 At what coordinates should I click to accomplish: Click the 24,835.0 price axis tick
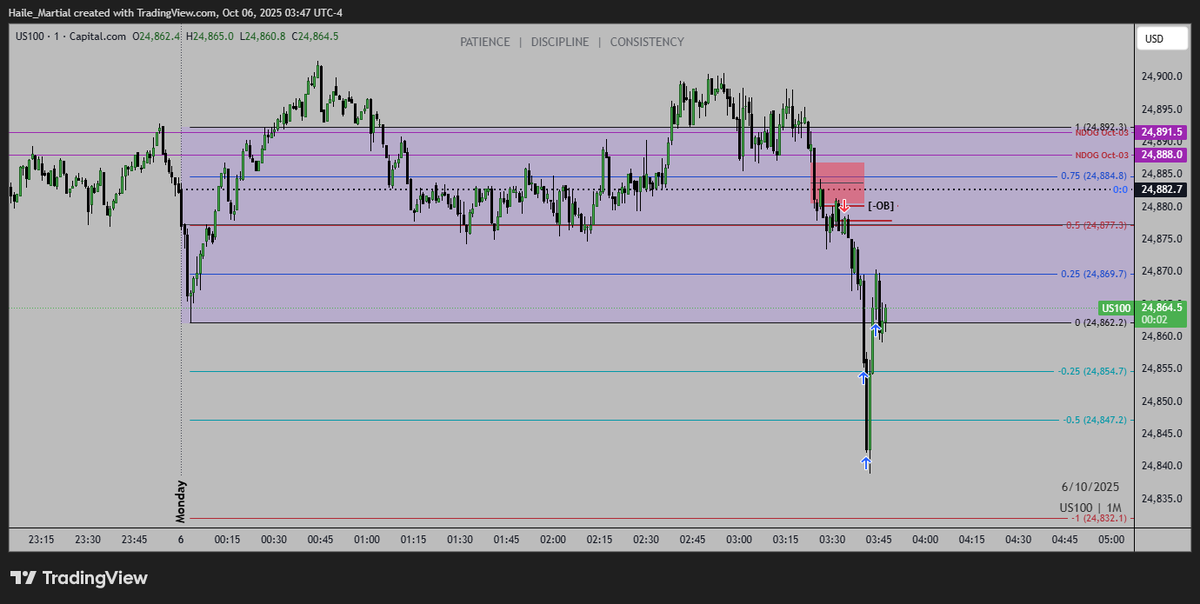click(x=1162, y=498)
